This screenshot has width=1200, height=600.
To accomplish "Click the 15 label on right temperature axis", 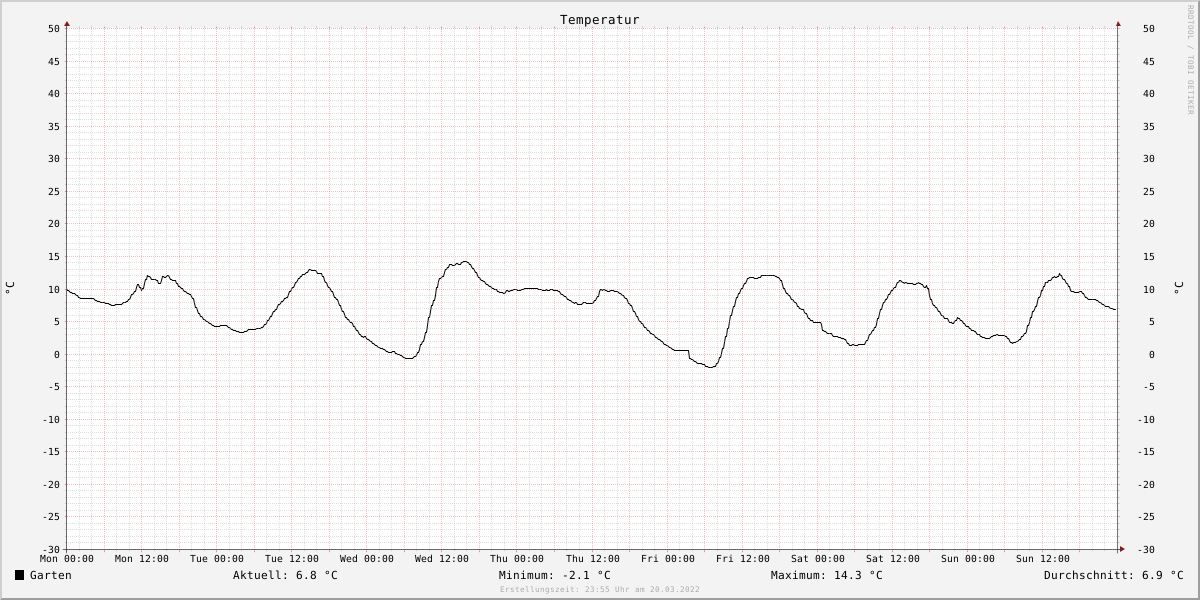I will (1149, 257).
